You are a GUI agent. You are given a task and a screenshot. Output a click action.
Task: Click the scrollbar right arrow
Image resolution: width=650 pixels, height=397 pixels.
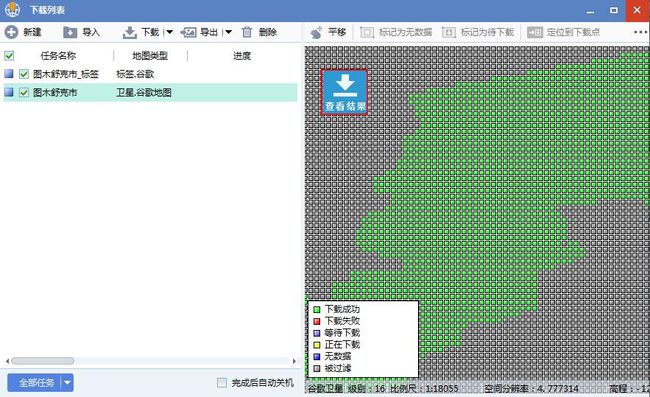pos(294,361)
